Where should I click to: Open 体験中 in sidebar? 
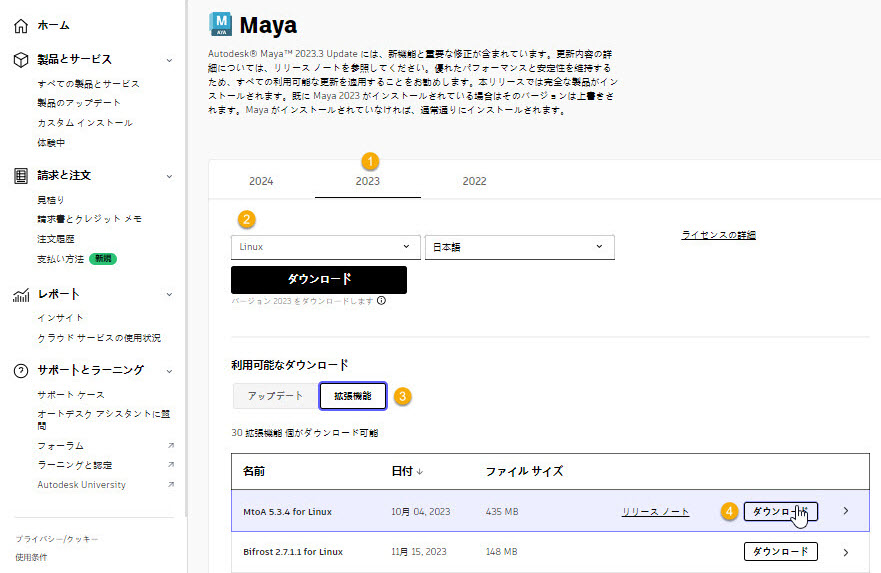click(x=51, y=143)
